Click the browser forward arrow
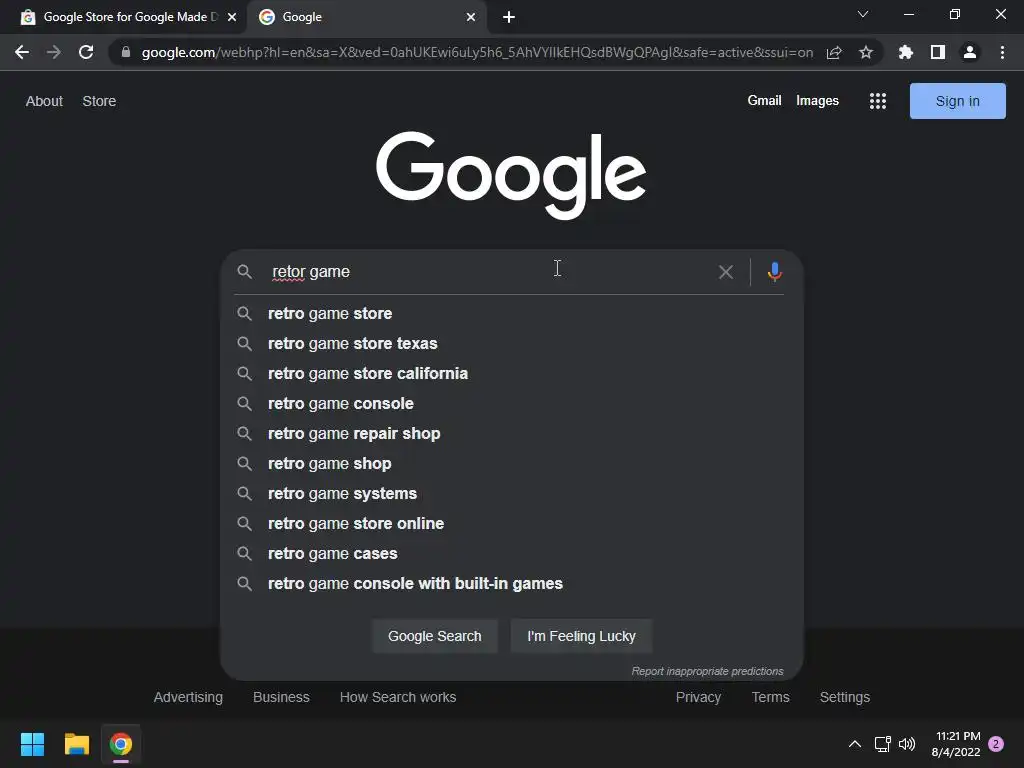Image resolution: width=1024 pixels, height=768 pixels. pos(54,52)
